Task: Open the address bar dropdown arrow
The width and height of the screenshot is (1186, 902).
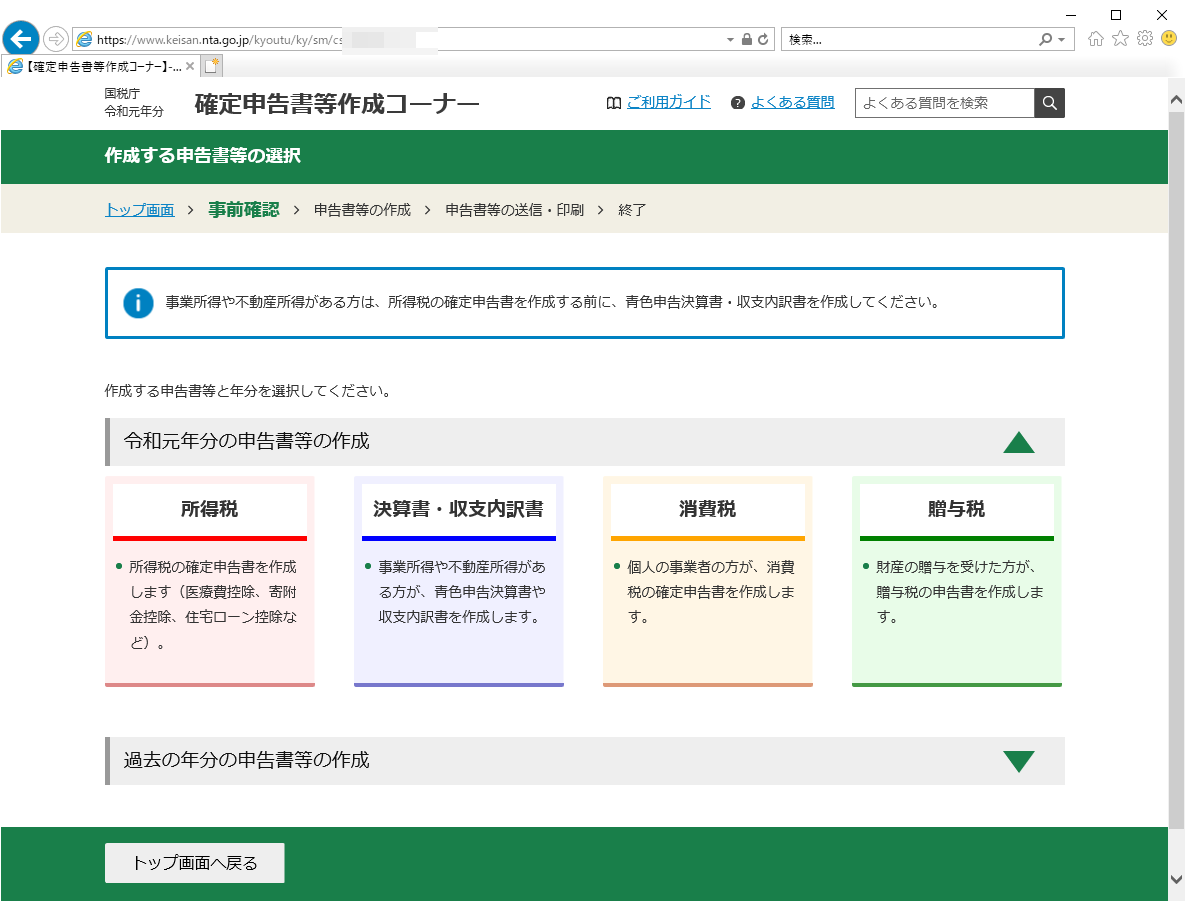Action: [730, 39]
